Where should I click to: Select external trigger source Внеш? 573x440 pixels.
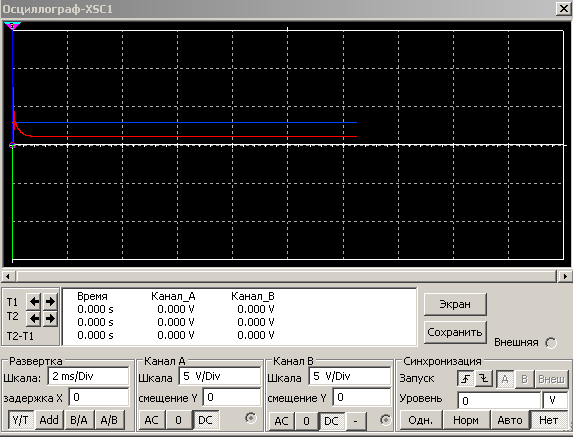click(x=551, y=379)
